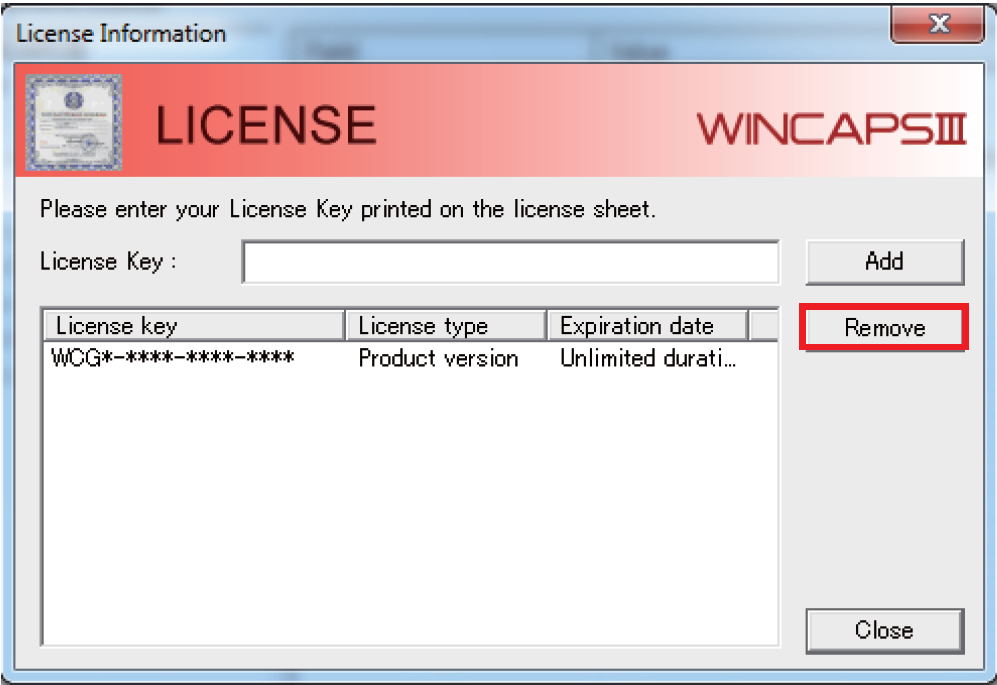997x685 pixels.
Task: Click the license certificate icon
Action: pyautogui.click(x=73, y=122)
